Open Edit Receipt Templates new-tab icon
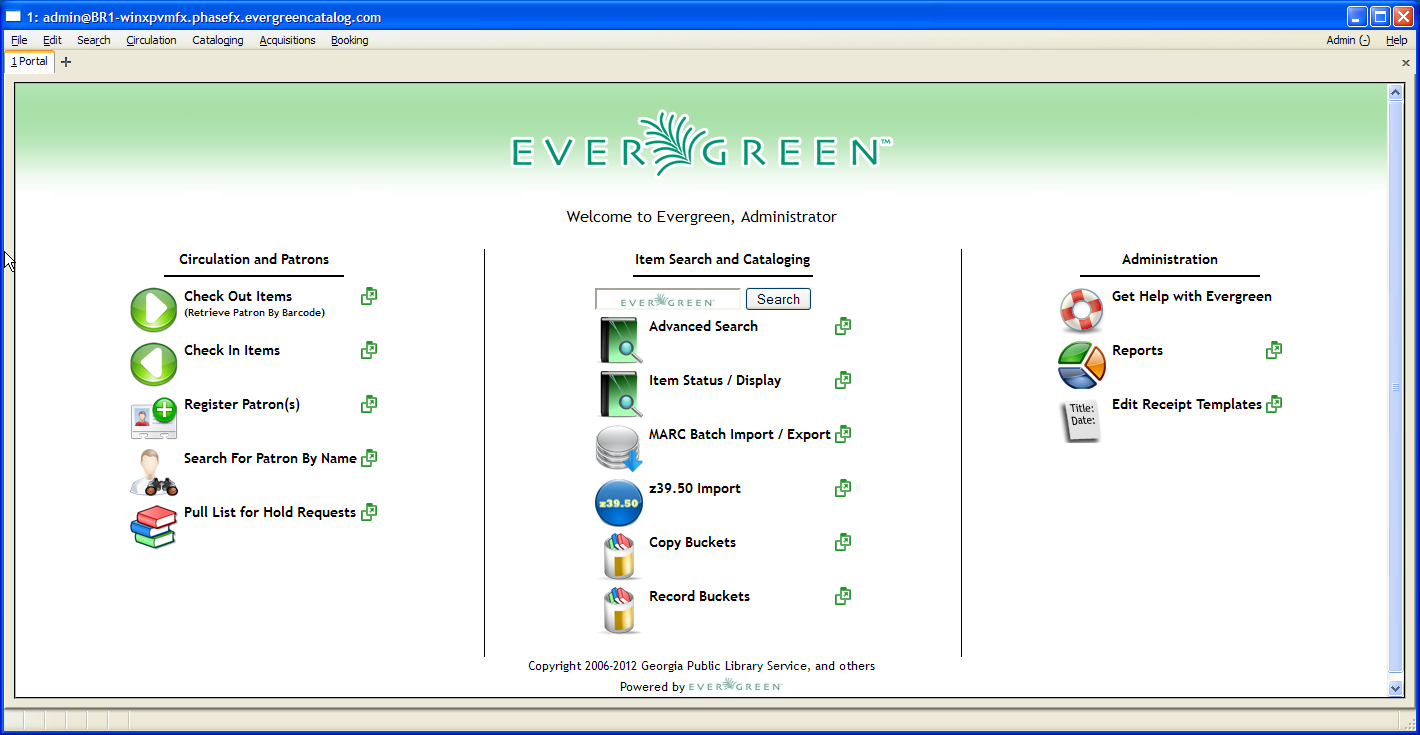1420x735 pixels. click(x=1274, y=404)
